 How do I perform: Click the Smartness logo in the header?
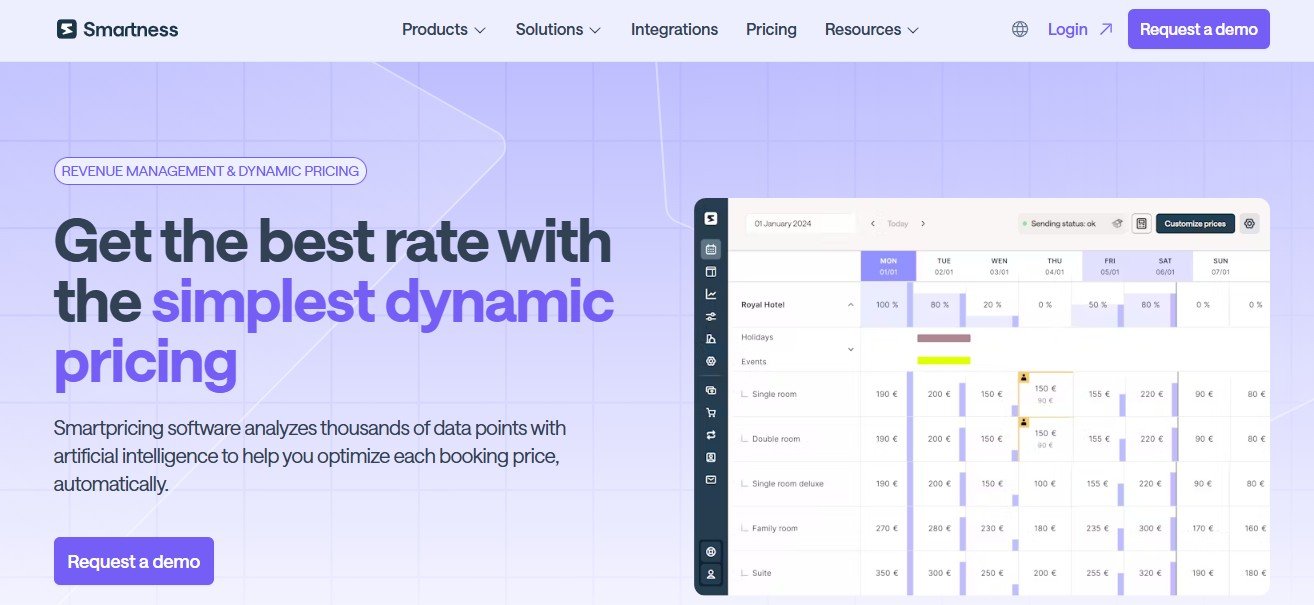117,29
